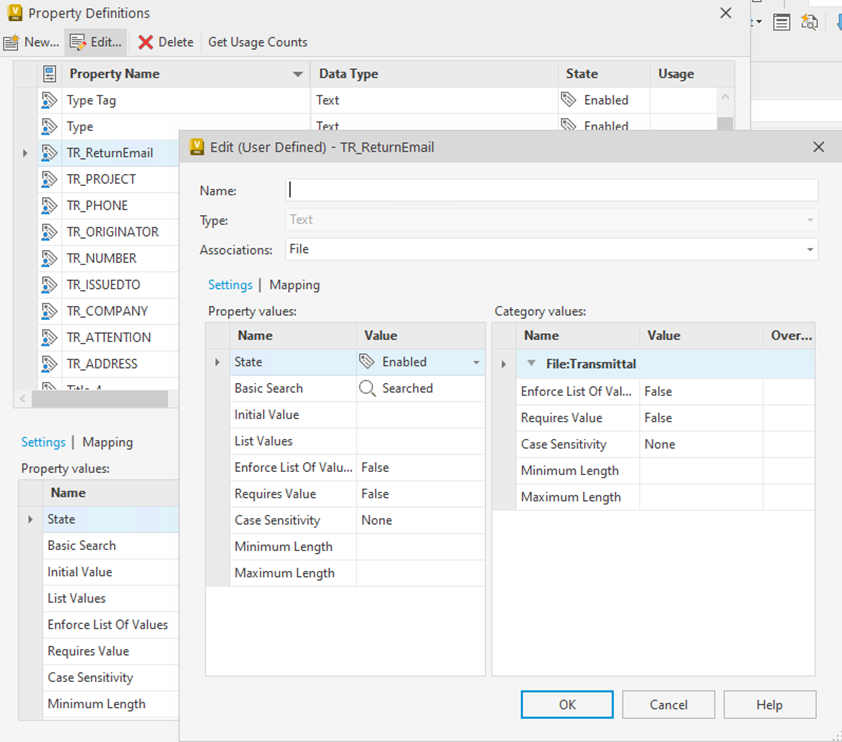Click the red Delete icon
The height and width of the screenshot is (742, 842).
point(146,42)
